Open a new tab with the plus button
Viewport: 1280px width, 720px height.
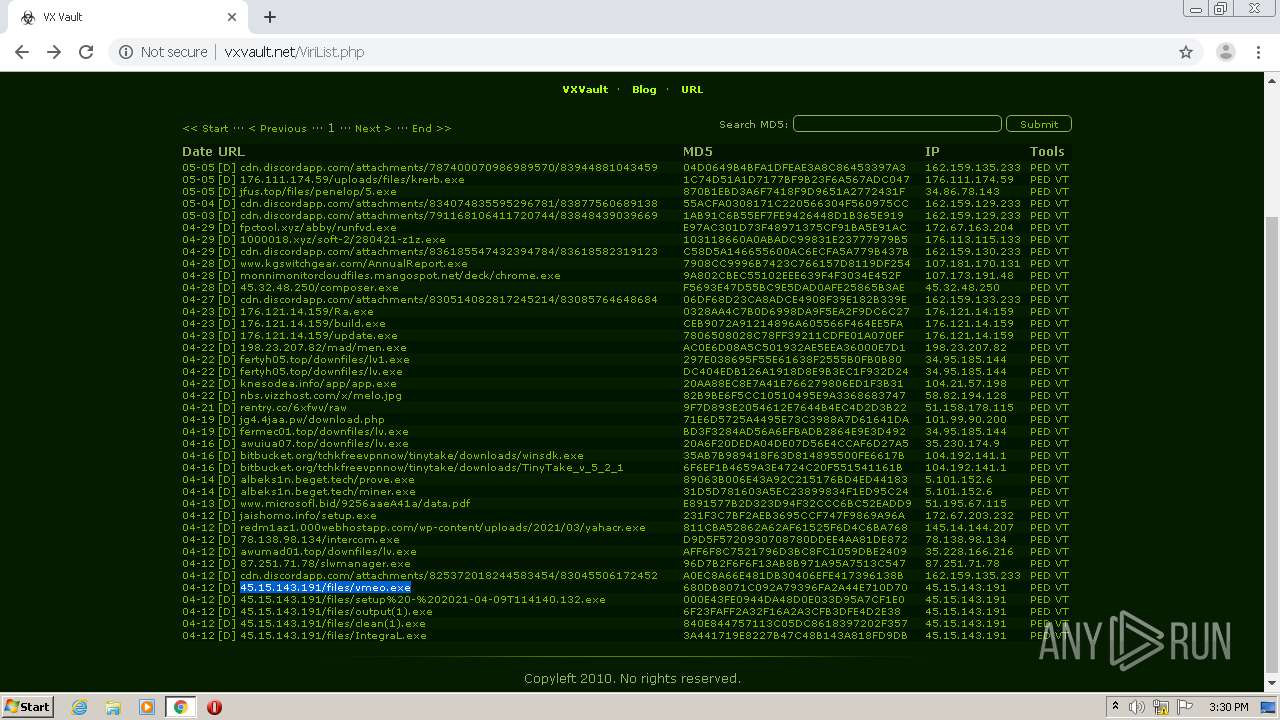pos(270,17)
